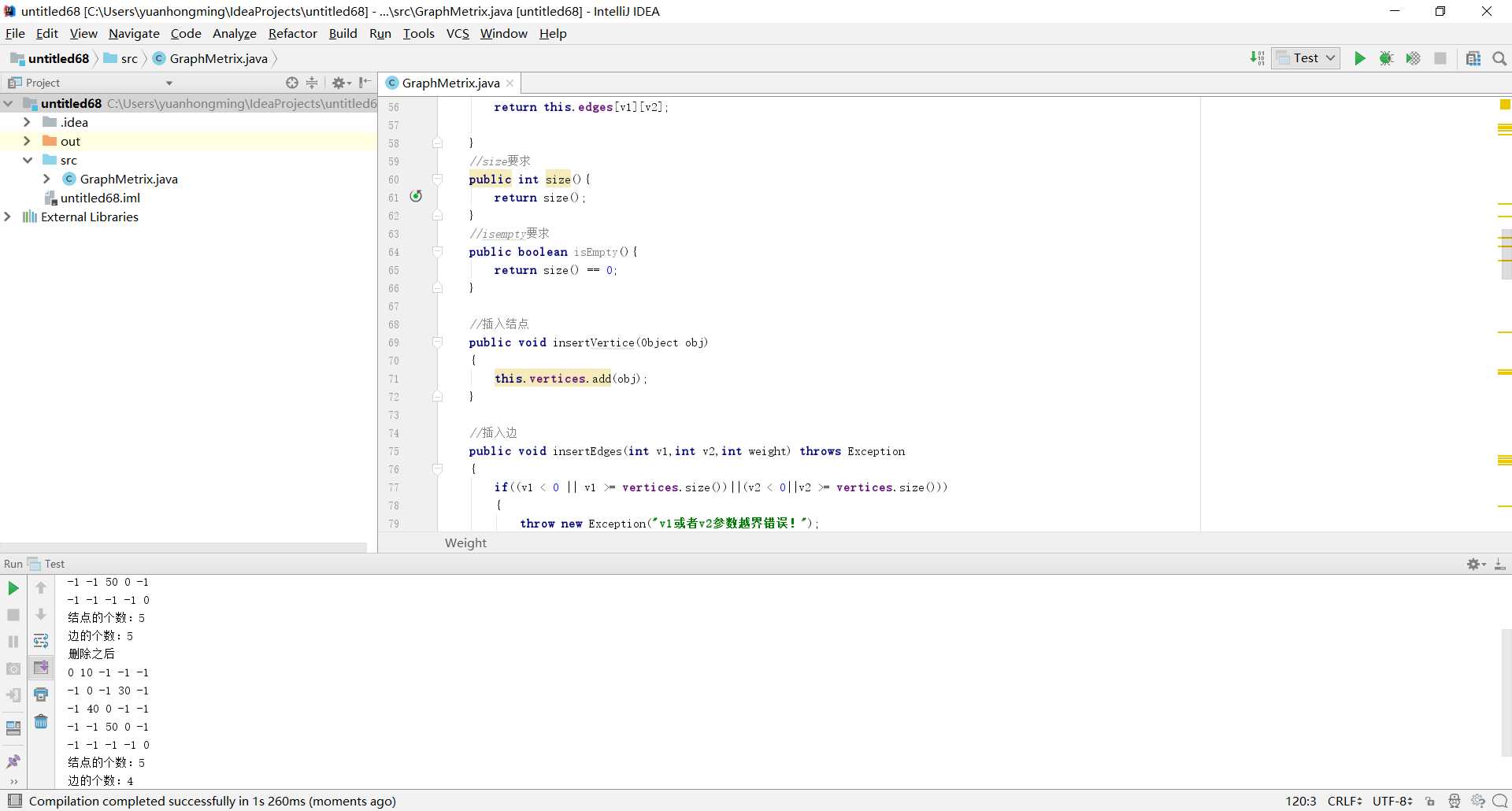Open Test run configuration dropdown
Viewport: 1512px width, 811px height.
[x=1306, y=58]
